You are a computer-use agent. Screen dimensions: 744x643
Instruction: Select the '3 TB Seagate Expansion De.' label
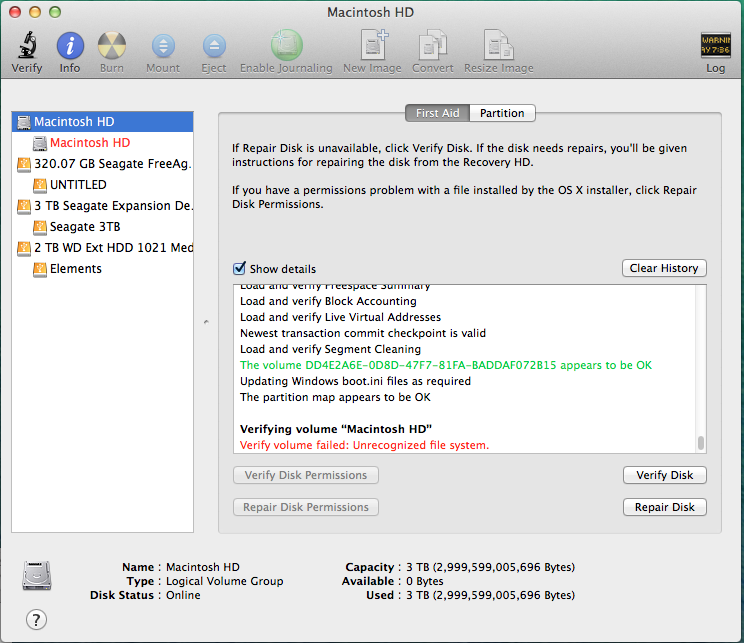(x=113, y=205)
